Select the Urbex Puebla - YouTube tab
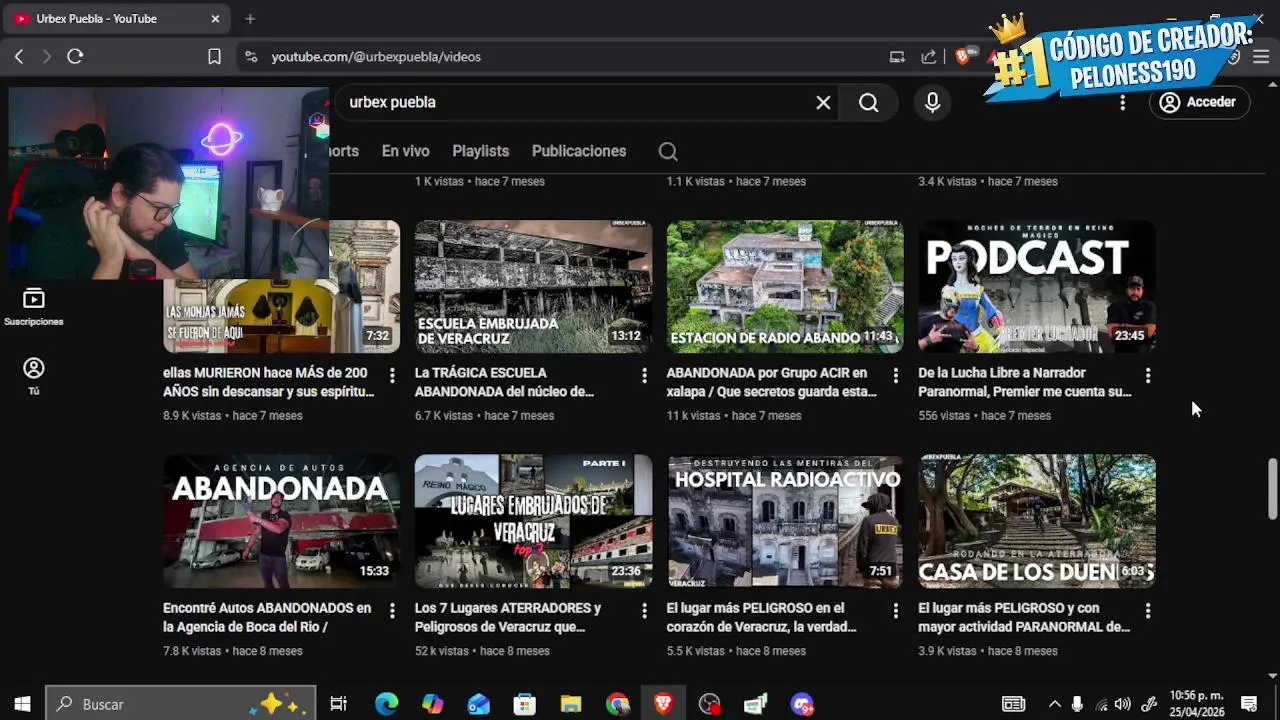Viewport: 1280px width, 720px height. pyautogui.click(x=118, y=19)
